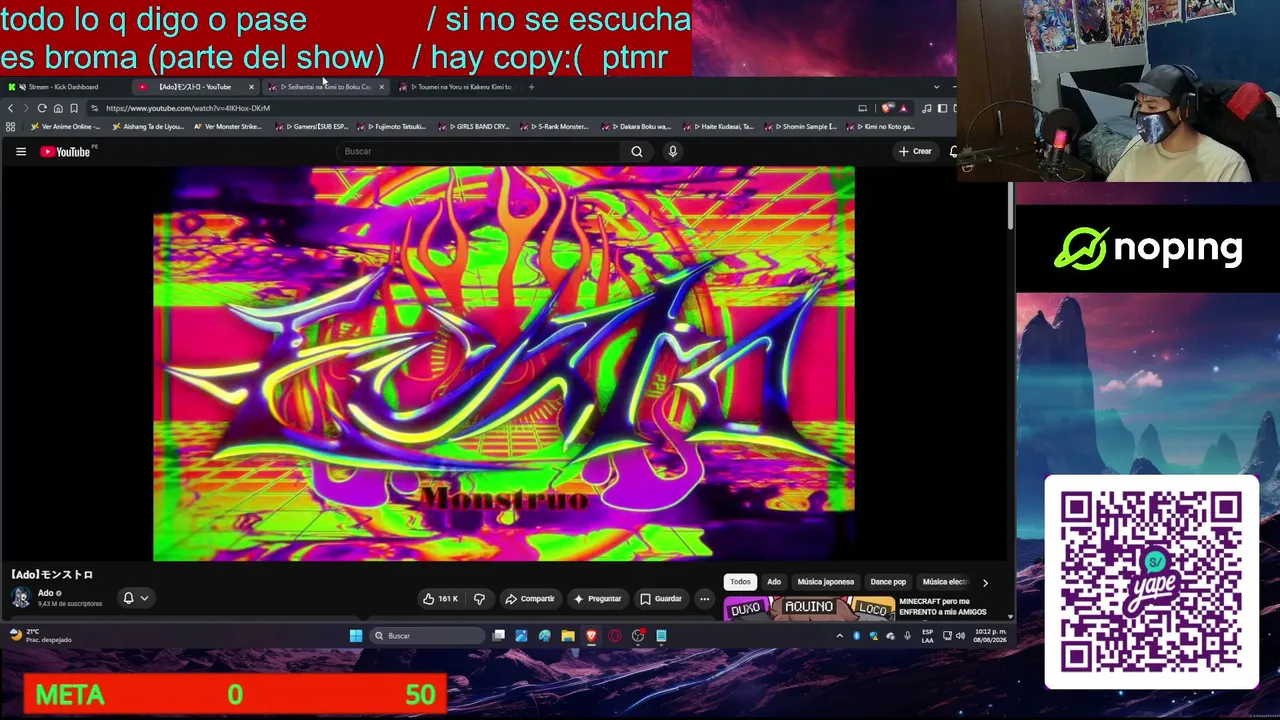The image size is (1280, 720).
Task: Open Ver Anime Online bookmark
Action: click(65, 127)
